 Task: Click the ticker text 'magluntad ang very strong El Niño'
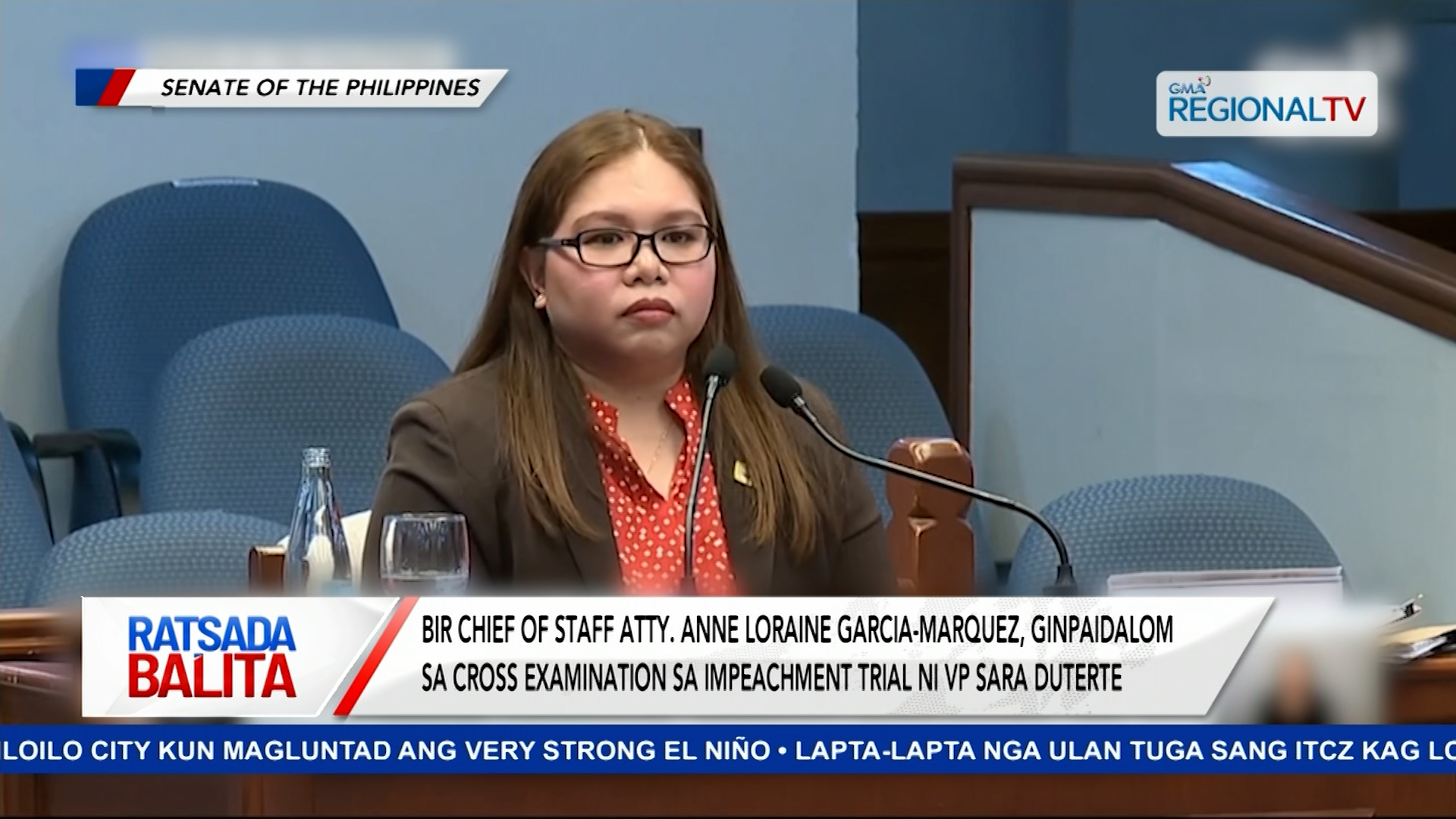click(497, 751)
